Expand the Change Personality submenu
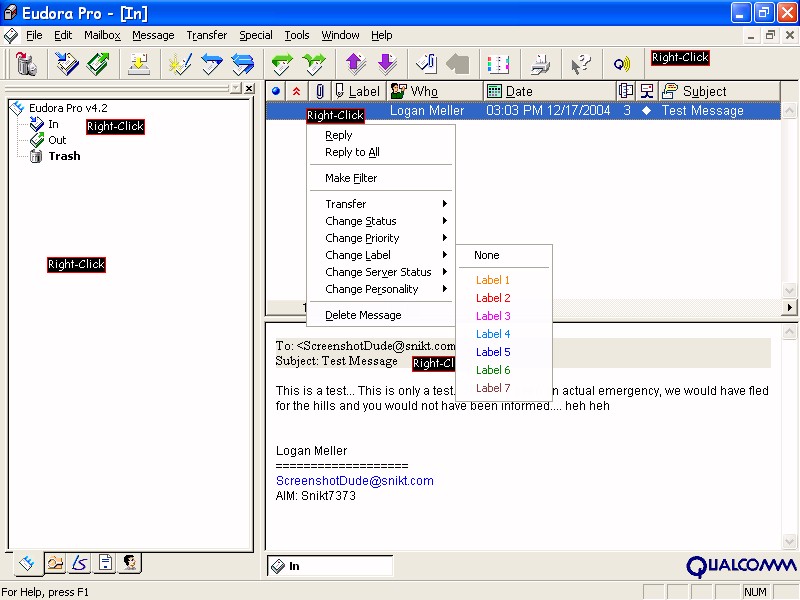Image resolution: width=800 pixels, height=600 pixels. click(x=381, y=289)
